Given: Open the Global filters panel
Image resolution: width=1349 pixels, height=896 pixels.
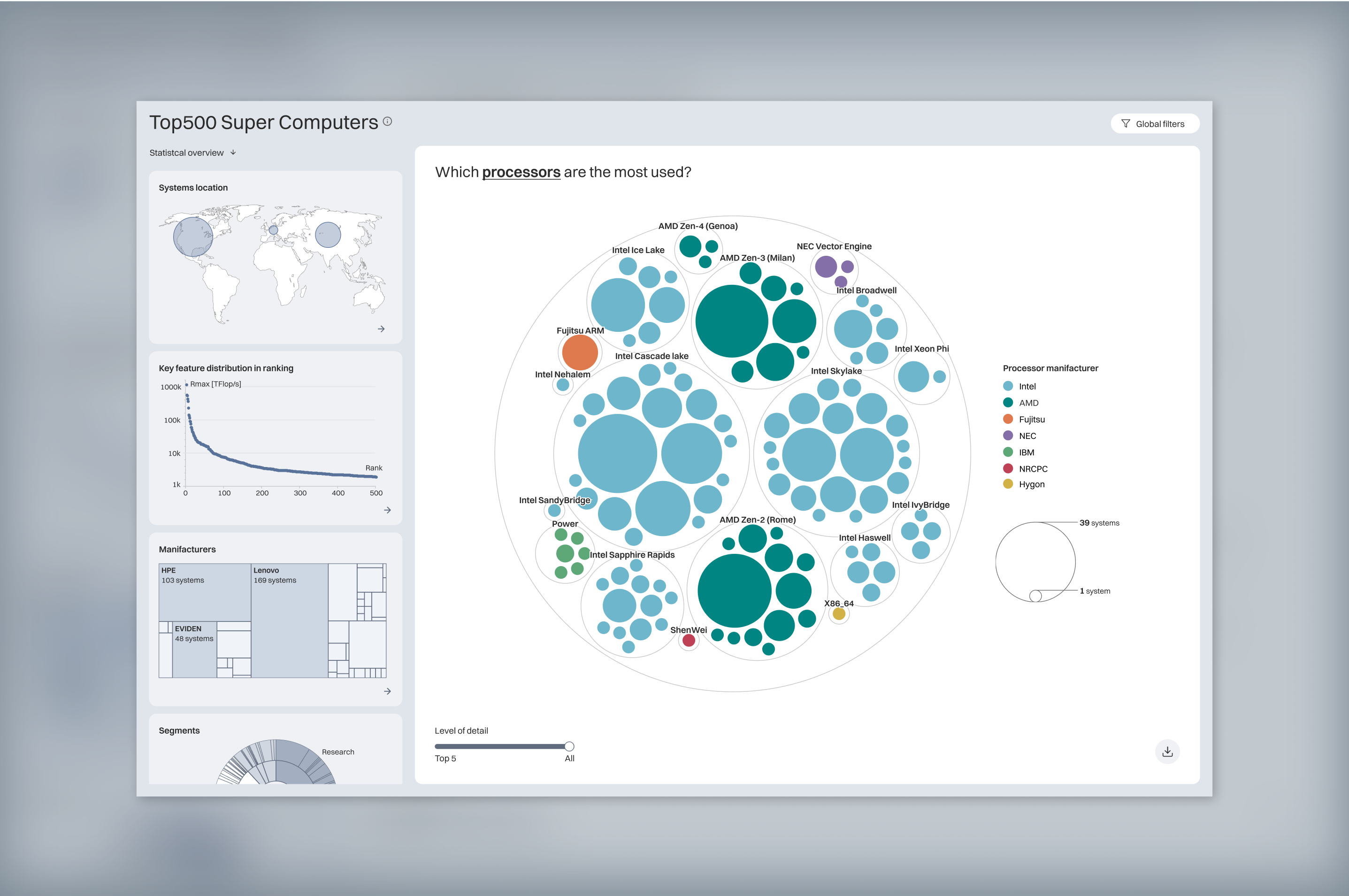Looking at the screenshot, I should pyautogui.click(x=1154, y=124).
